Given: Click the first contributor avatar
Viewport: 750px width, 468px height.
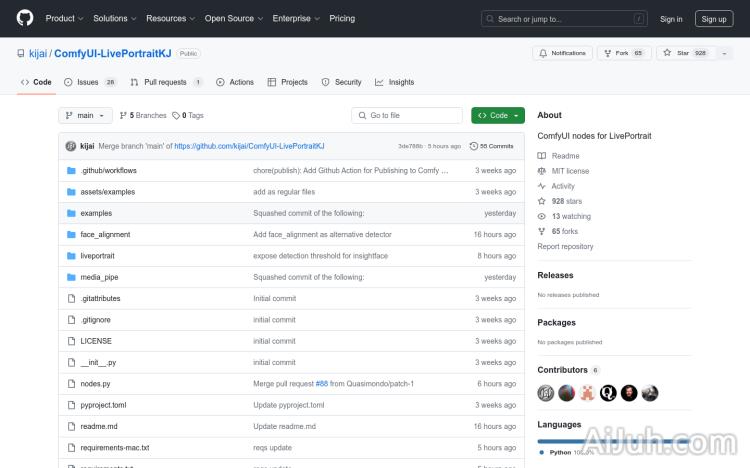Looking at the screenshot, I should pyautogui.click(x=545, y=393).
